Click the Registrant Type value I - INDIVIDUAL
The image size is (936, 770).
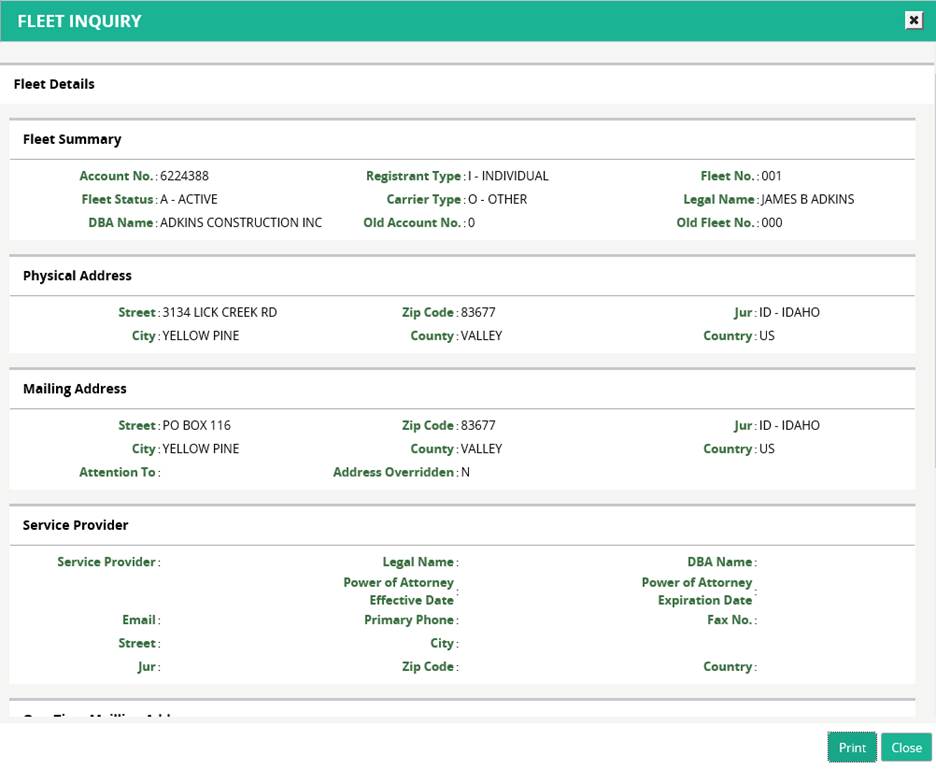507,176
